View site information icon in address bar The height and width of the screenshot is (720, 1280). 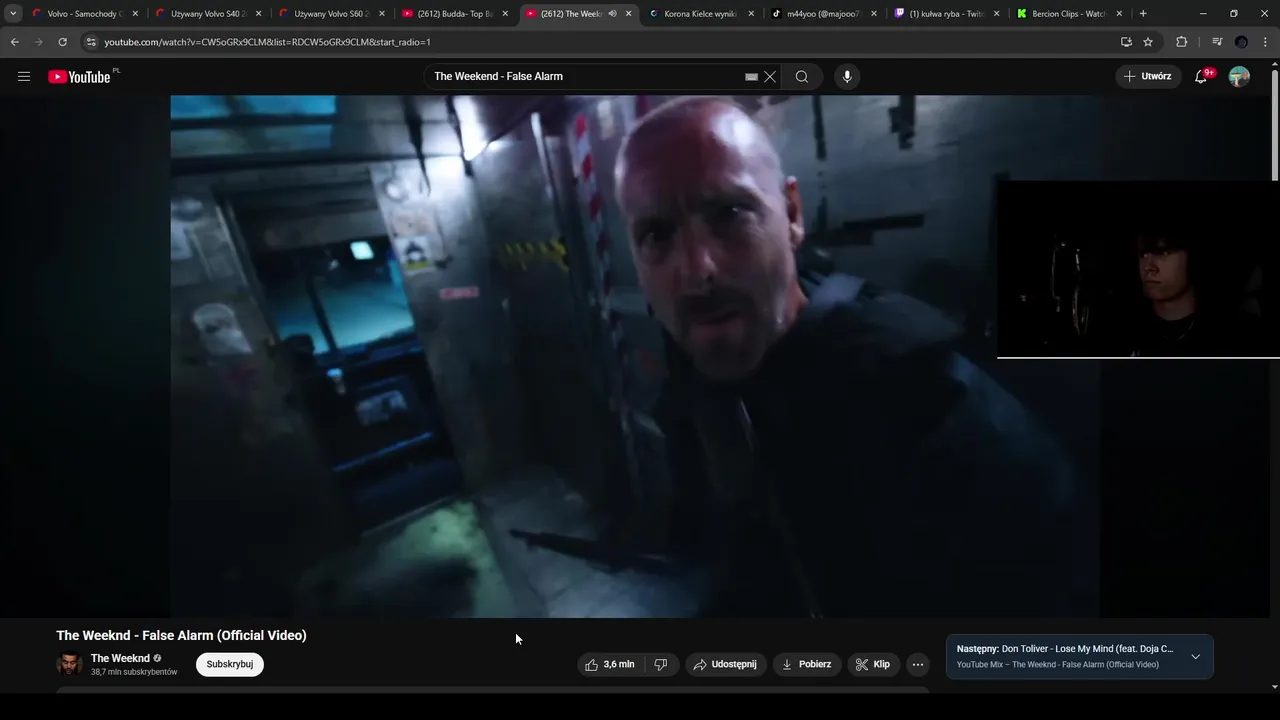point(91,42)
